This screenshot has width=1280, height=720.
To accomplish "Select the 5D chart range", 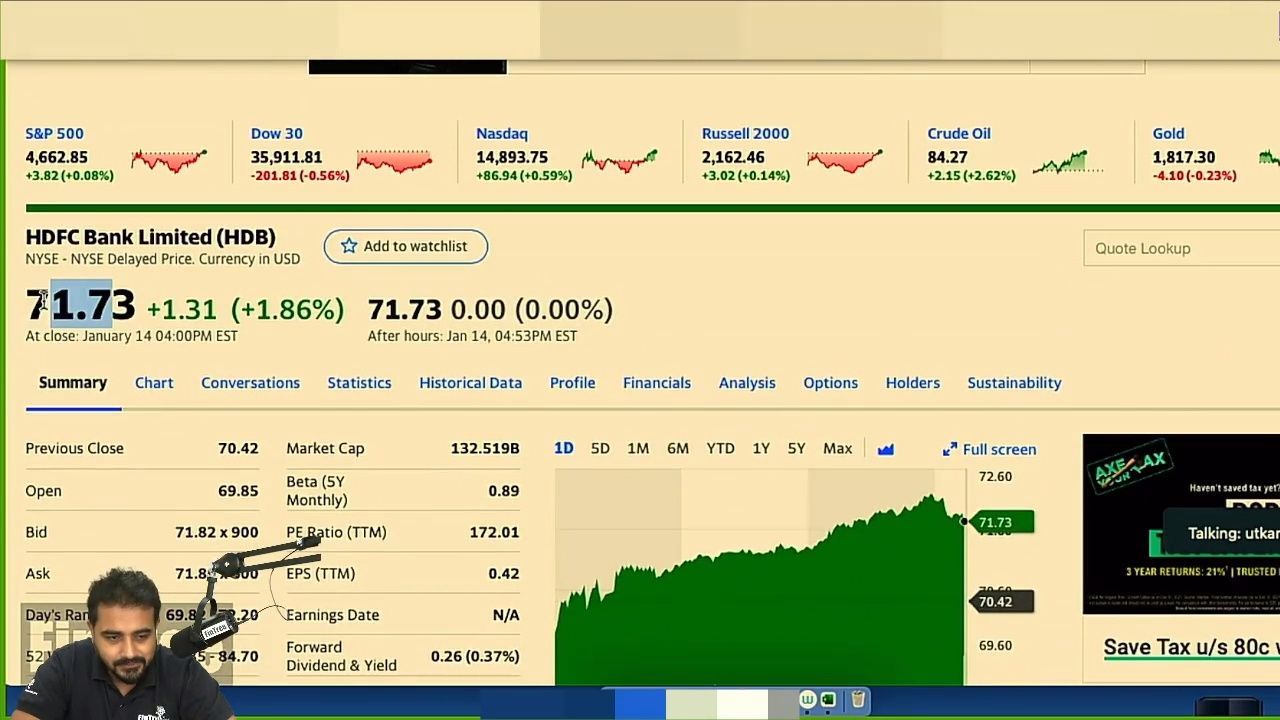I will (600, 449).
